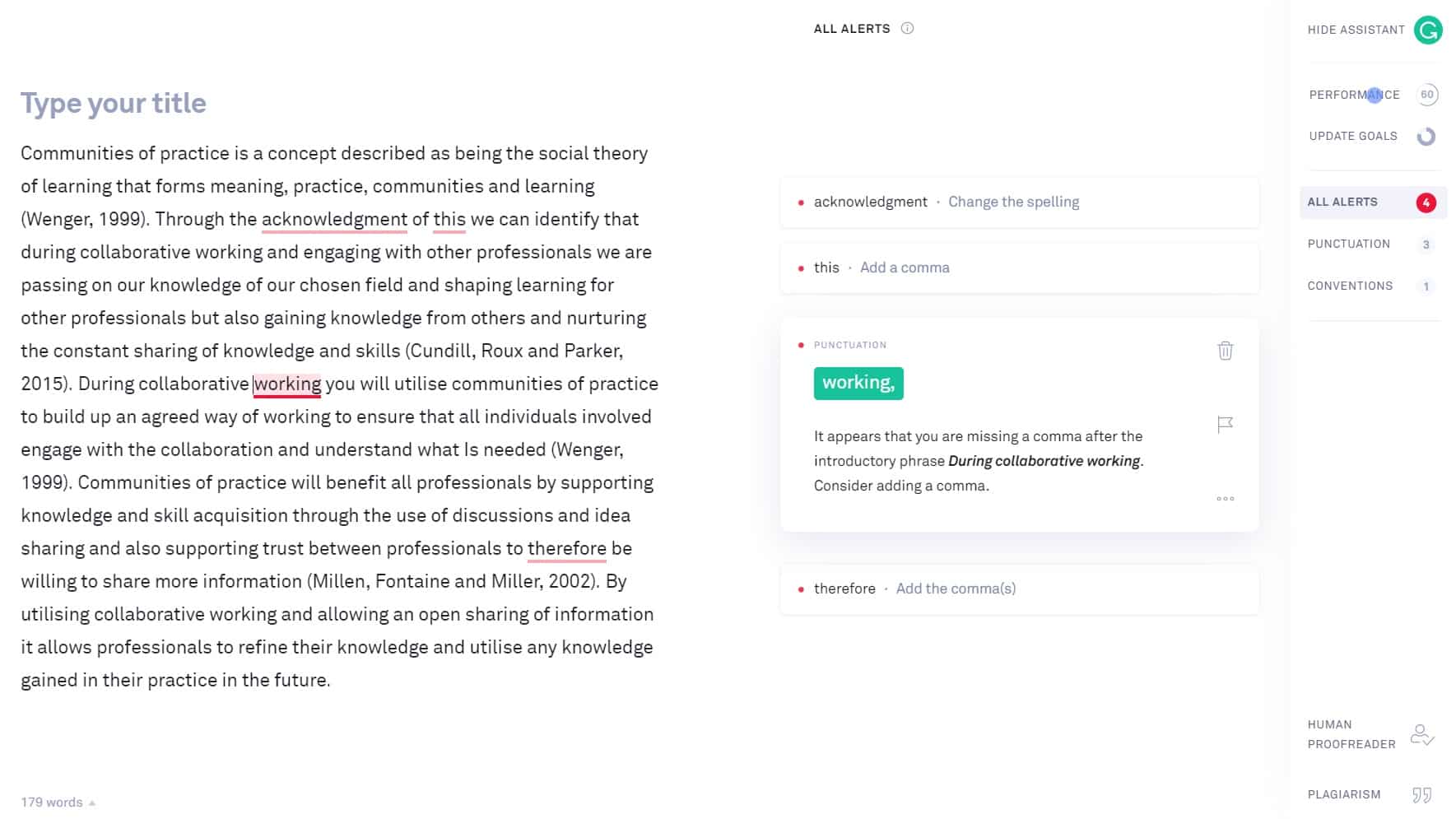This screenshot has height=819, width=1456.
Task: Open the Plagiarism checker
Action: click(1420, 793)
